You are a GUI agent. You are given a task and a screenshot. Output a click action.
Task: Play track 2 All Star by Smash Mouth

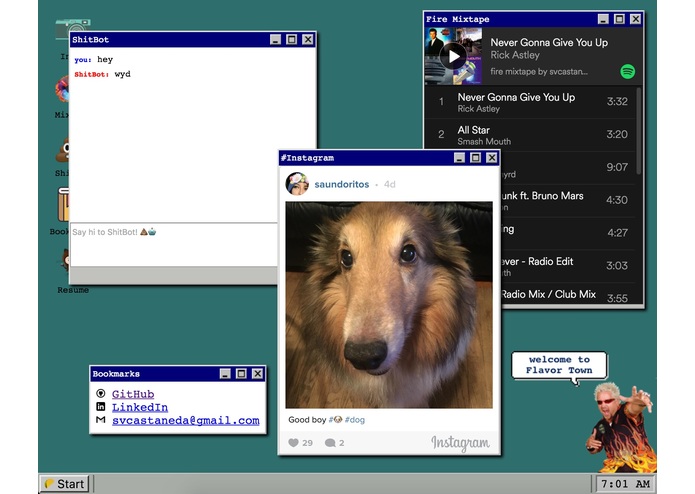[530, 135]
